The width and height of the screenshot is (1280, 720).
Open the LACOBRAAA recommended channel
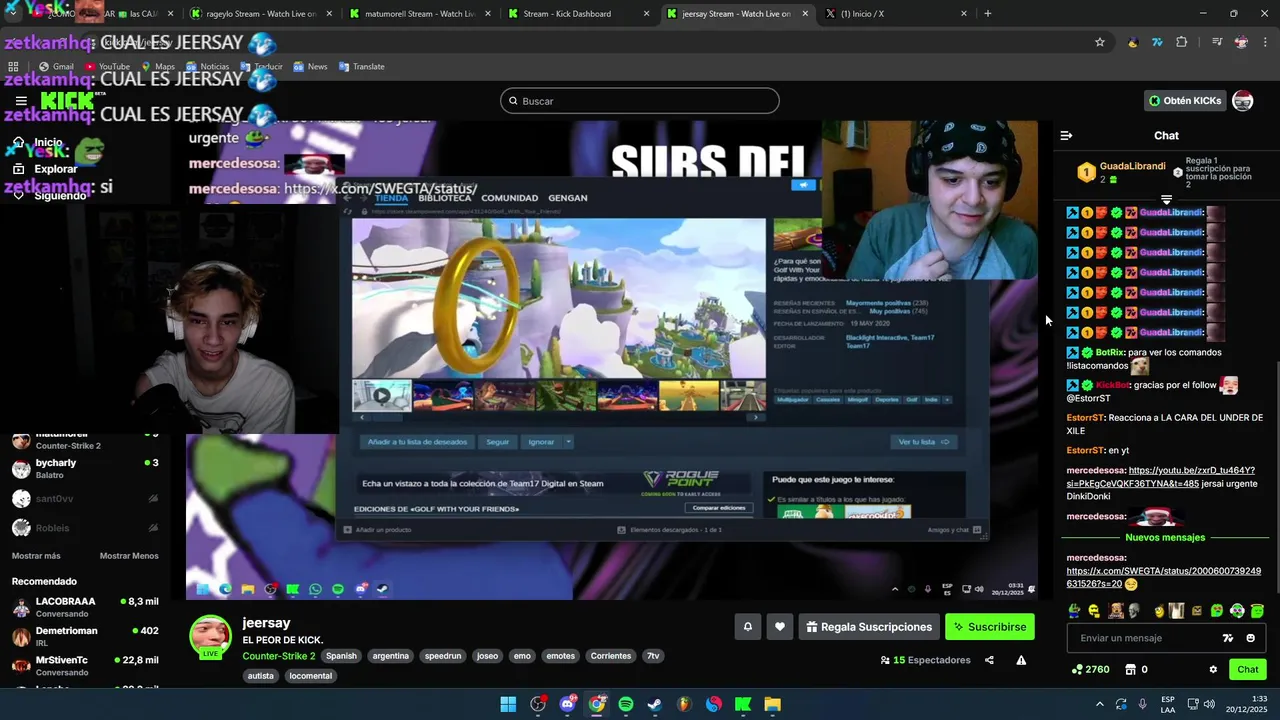(85, 607)
